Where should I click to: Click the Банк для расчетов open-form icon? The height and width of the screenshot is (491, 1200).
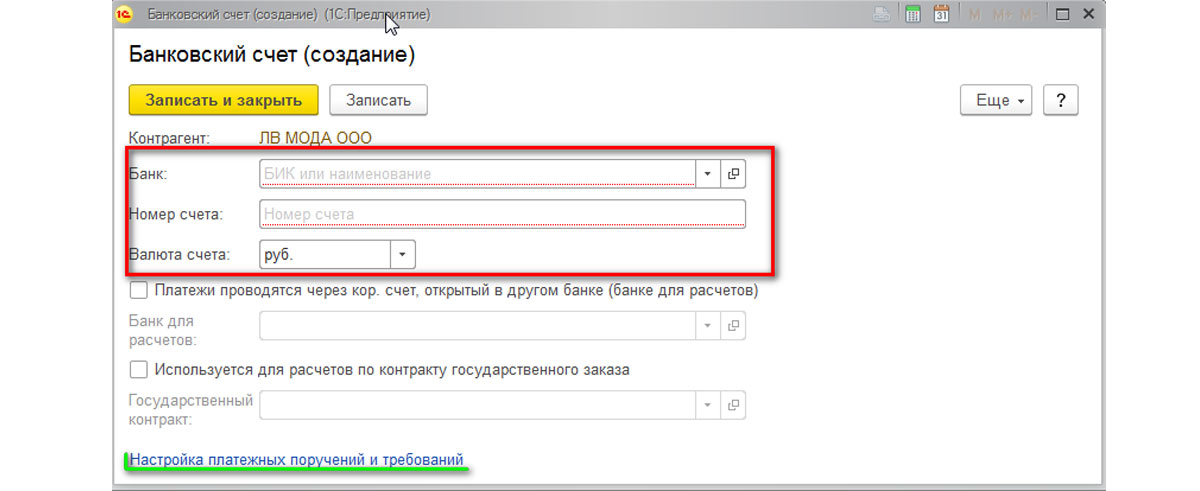pyautogui.click(x=733, y=325)
